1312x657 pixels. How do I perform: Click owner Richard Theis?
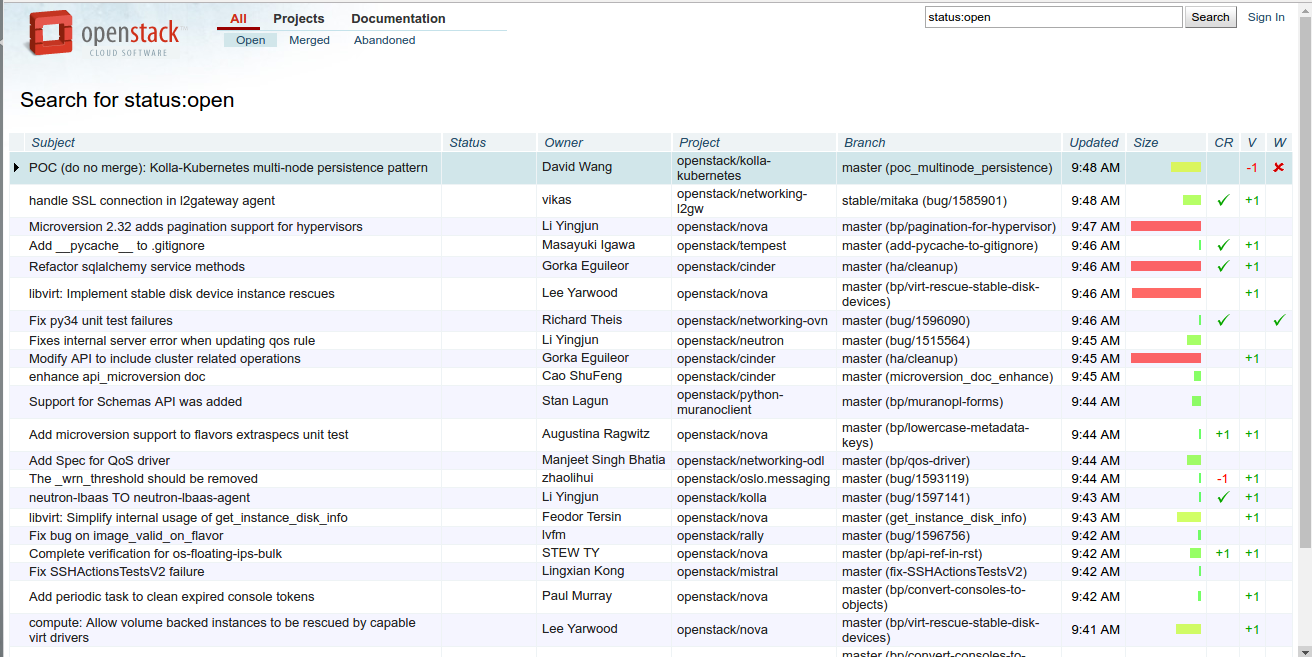(582, 319)
